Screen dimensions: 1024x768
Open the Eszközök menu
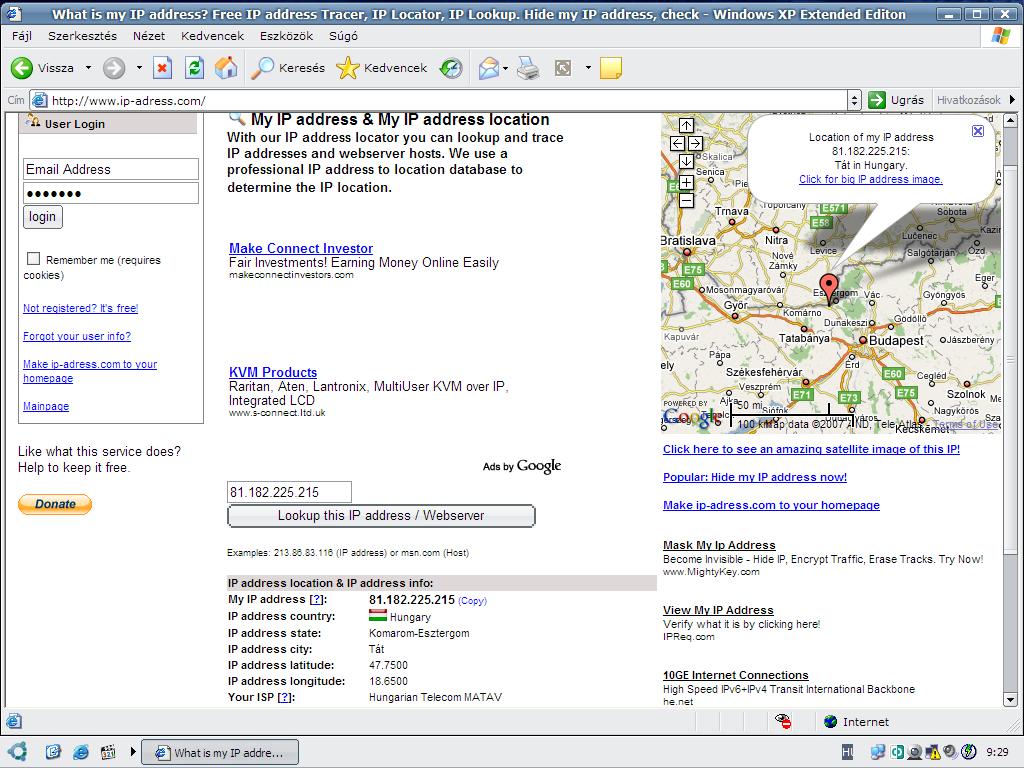point(286,36)
